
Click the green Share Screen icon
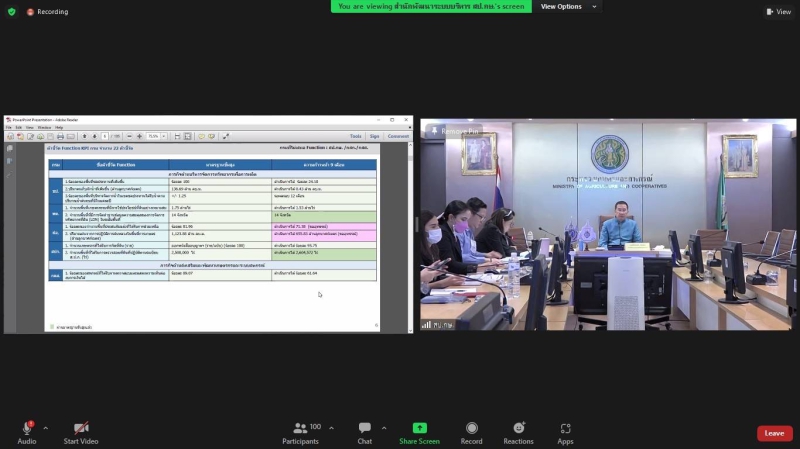coord(419,428)
